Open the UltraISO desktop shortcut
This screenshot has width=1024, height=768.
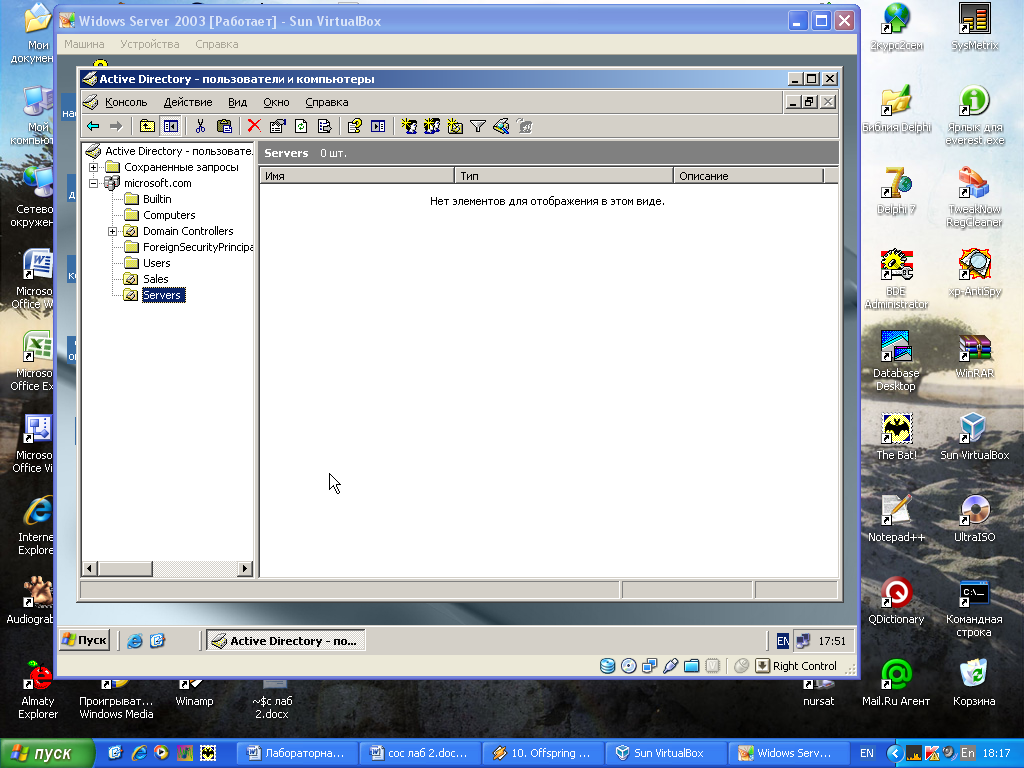click(x=974, y=519)
